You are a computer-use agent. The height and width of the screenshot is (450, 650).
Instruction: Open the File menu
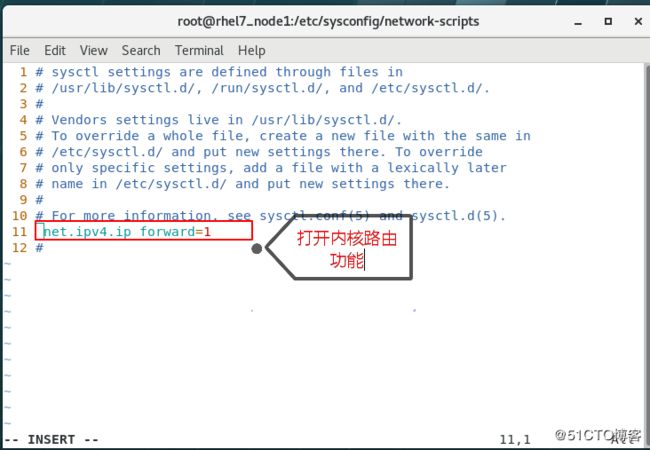[19, 51]
